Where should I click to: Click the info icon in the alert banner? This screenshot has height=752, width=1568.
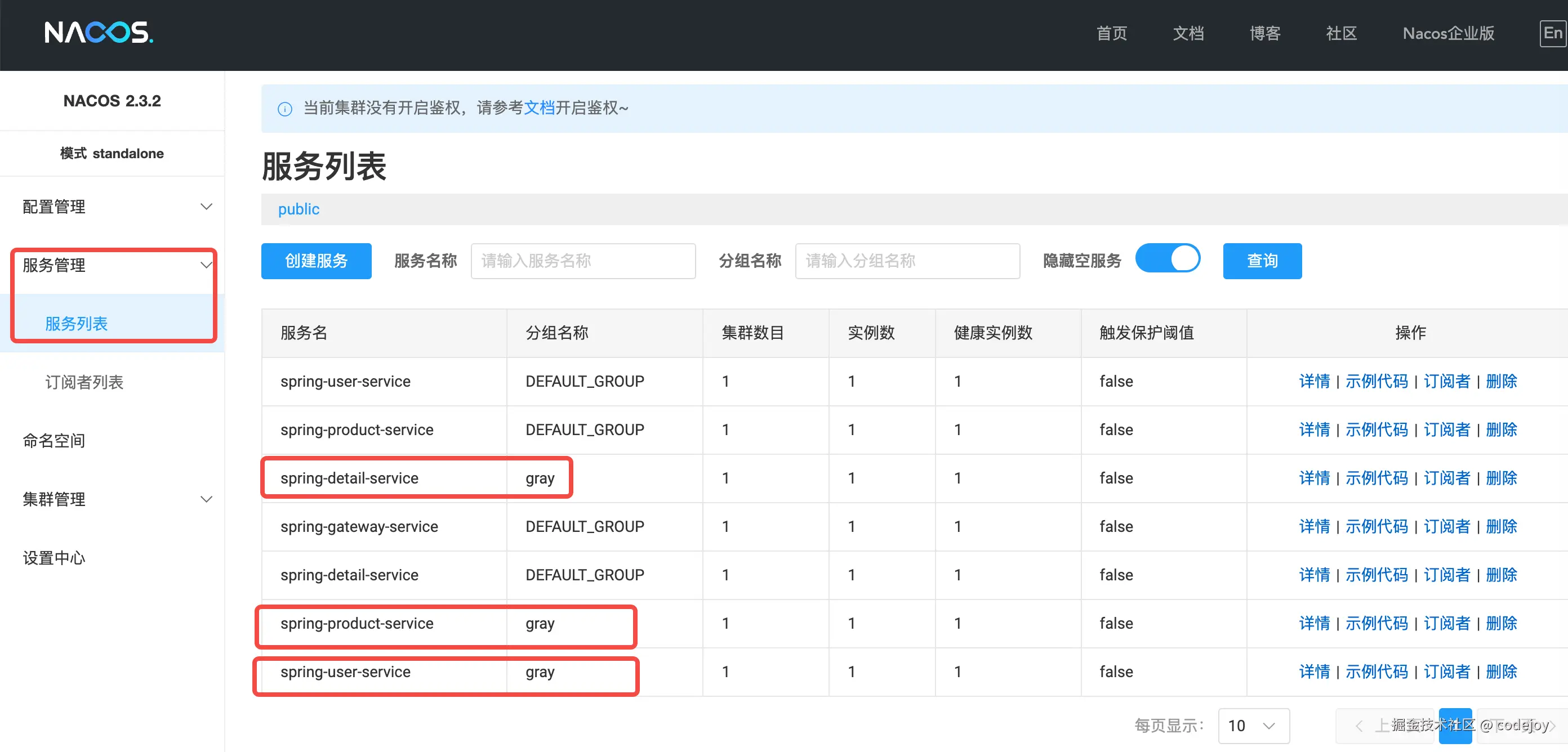click(284, 109)
